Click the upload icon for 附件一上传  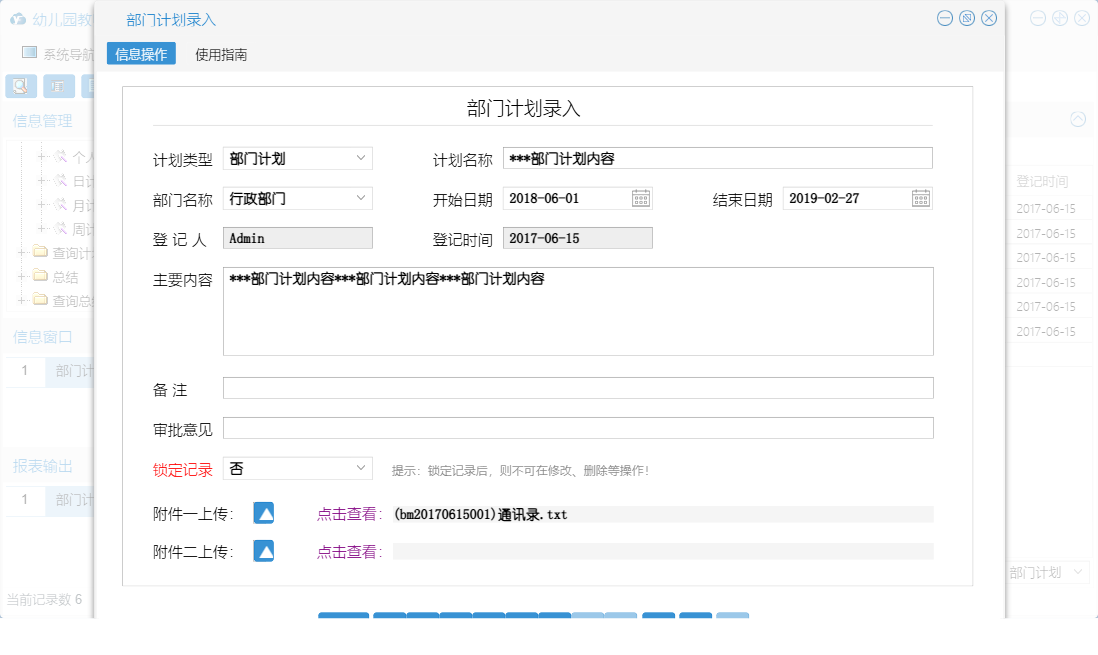pyautogui.click(x=263, y=514)
